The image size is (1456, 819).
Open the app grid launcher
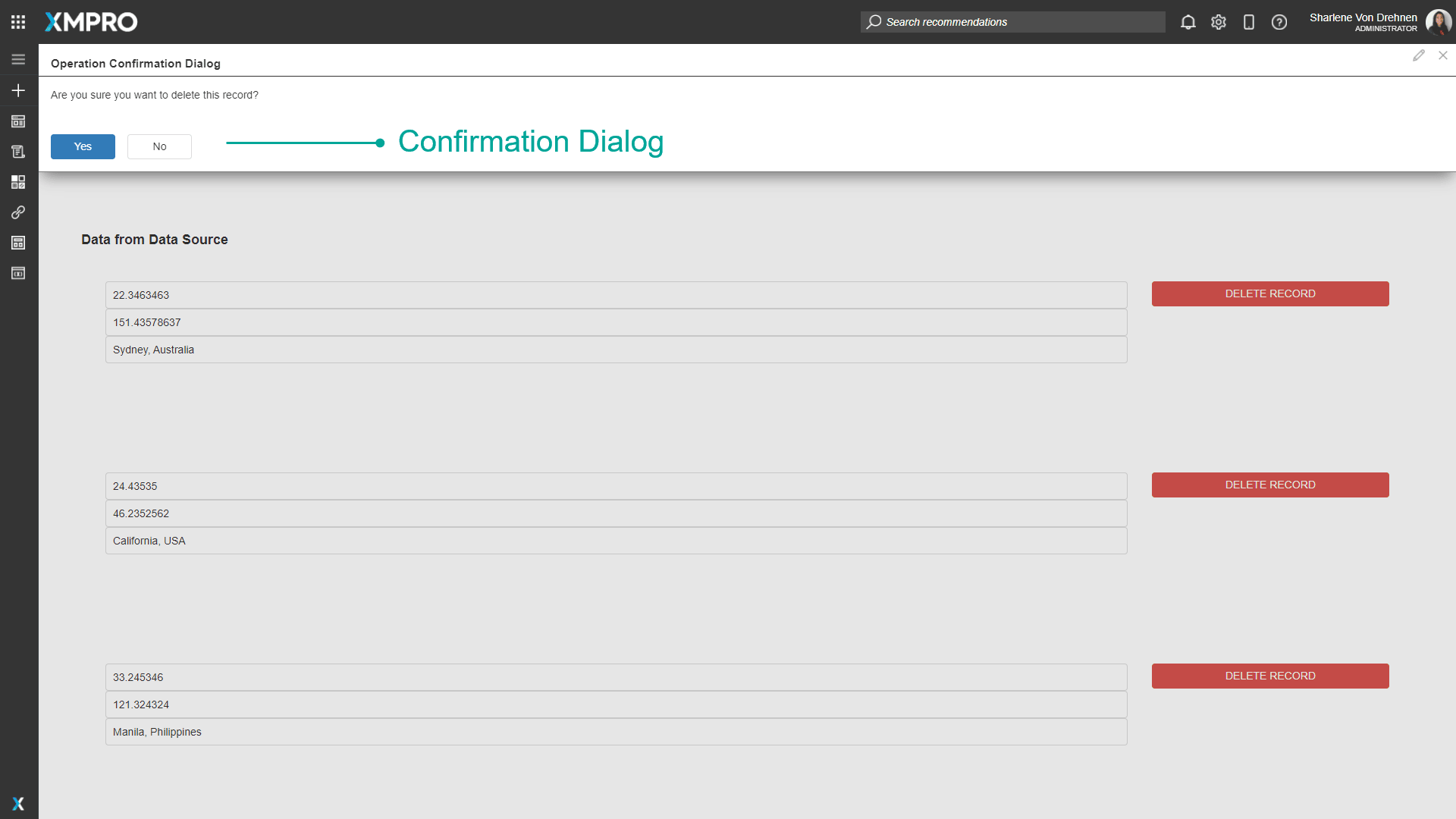click(x=17, y=22)
